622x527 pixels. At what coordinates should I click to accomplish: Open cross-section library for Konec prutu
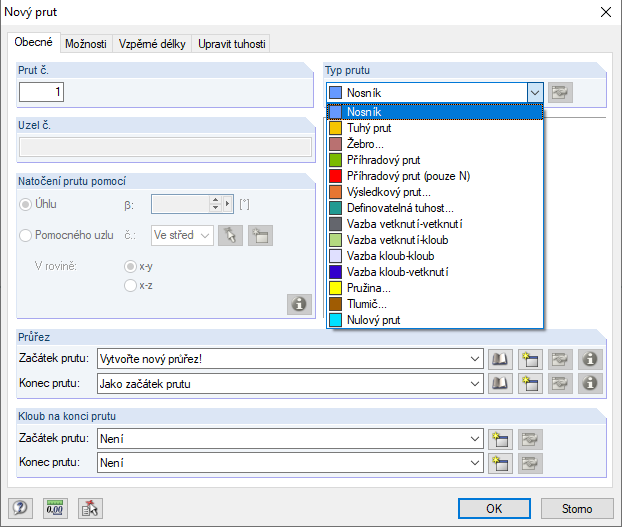tap(500, 383)
